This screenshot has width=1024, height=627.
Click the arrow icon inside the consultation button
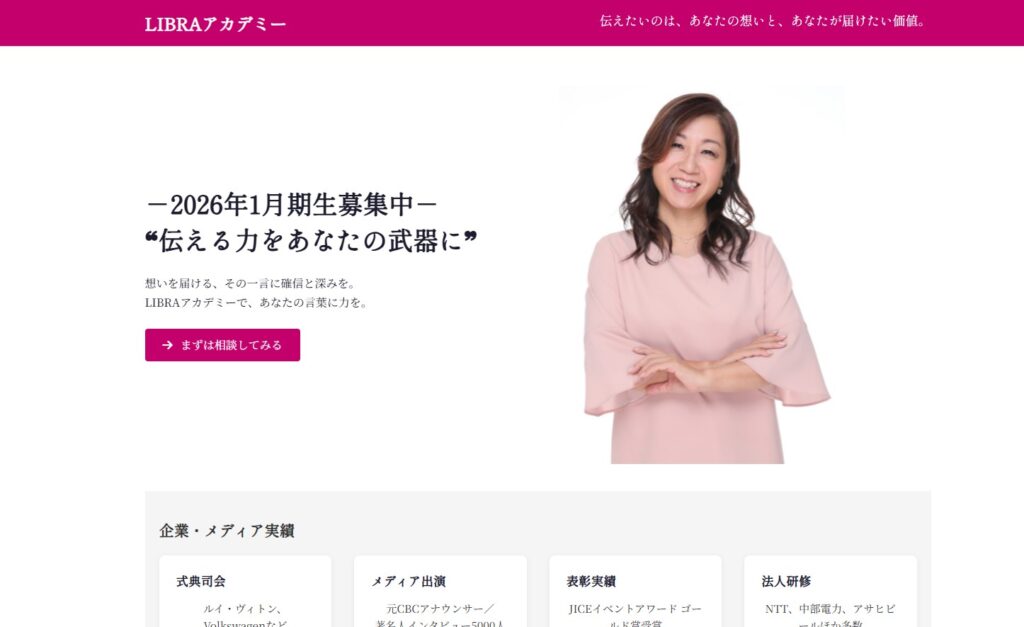(168, 345)
